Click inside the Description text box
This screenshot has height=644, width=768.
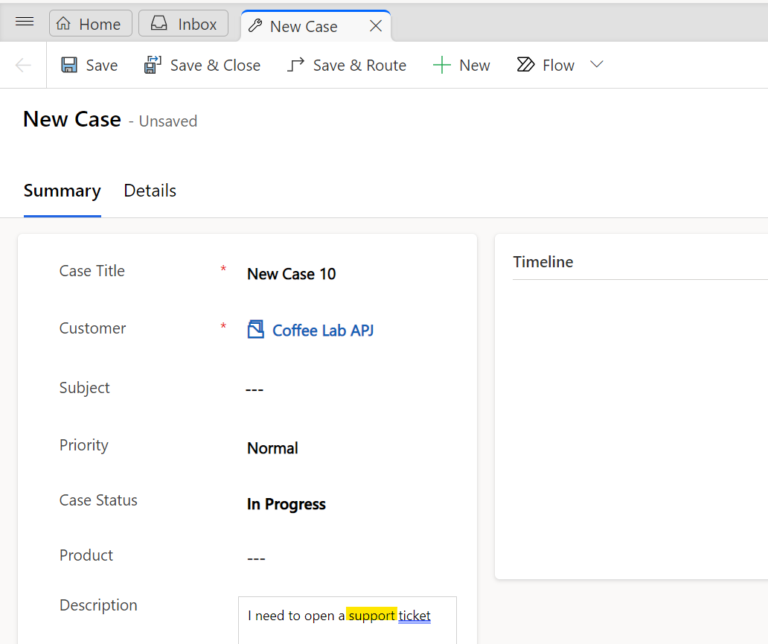347,620
